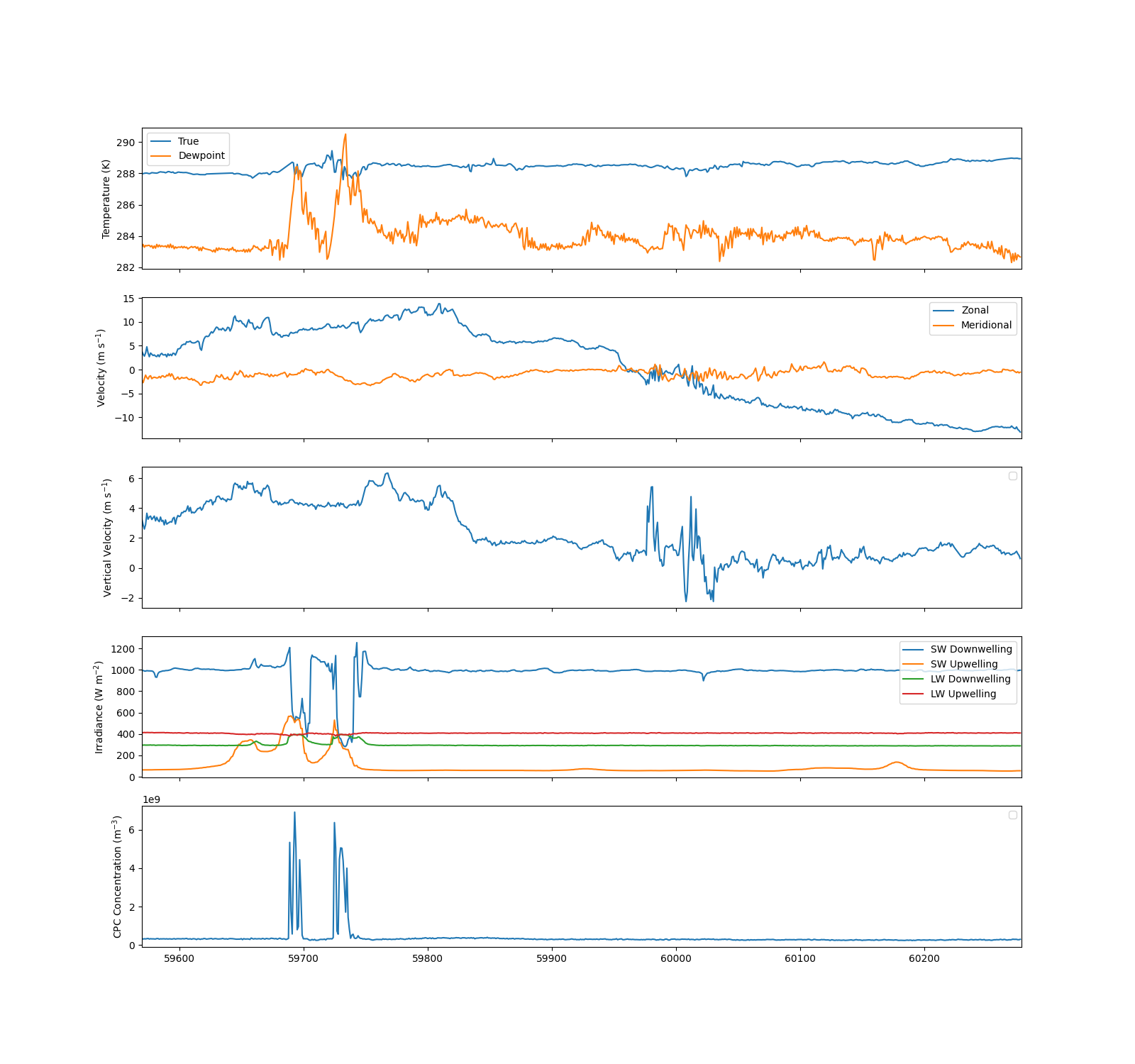Image resolution: width=1135 pixels, height=1064 pixels.
Task: Click the Velocity (m s⁻¹) y-axis label
Action: pos(101,367)
